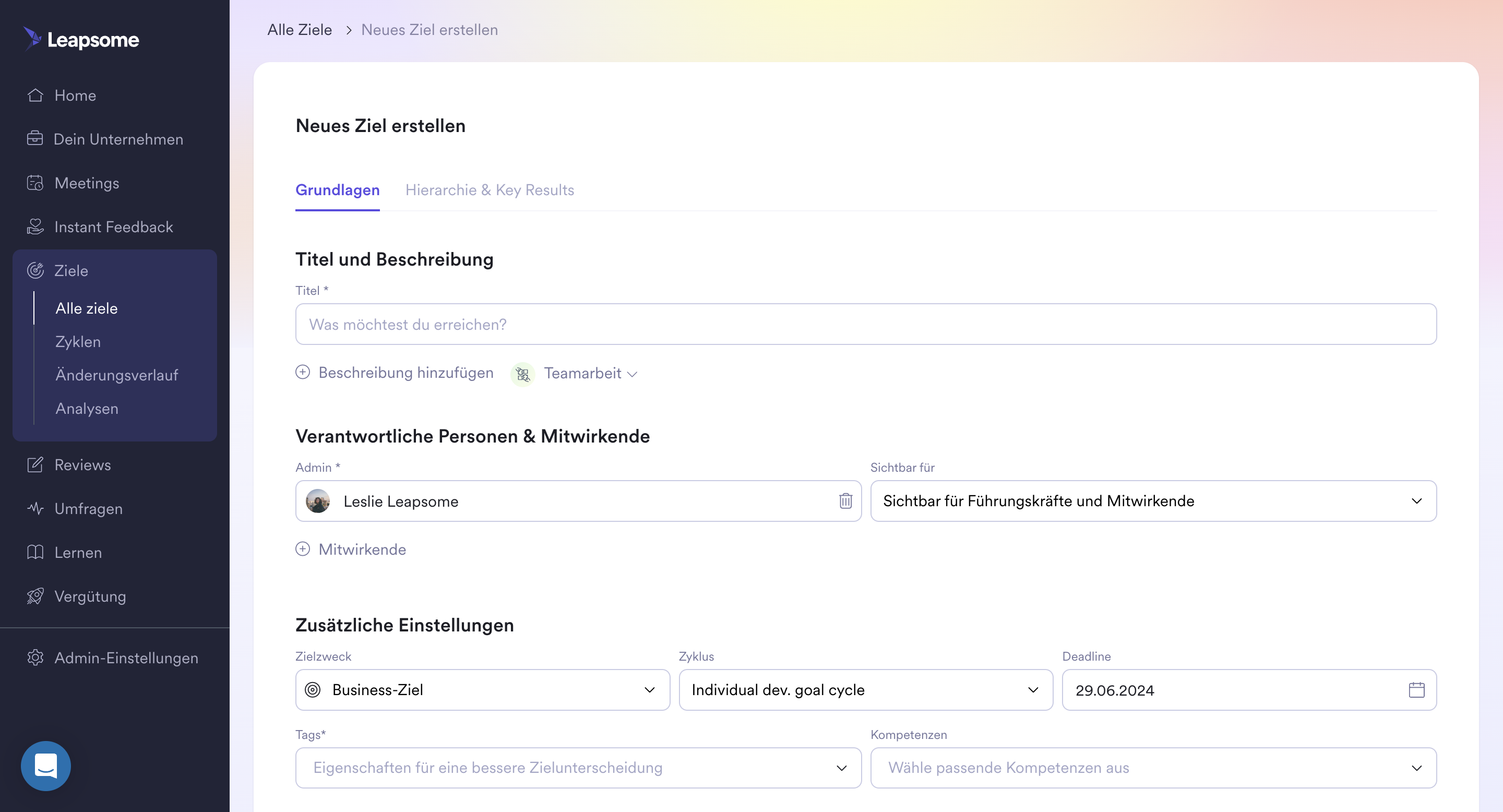Select Analysen submenu item
The image size is (1503, 812).
click(87, 408)
